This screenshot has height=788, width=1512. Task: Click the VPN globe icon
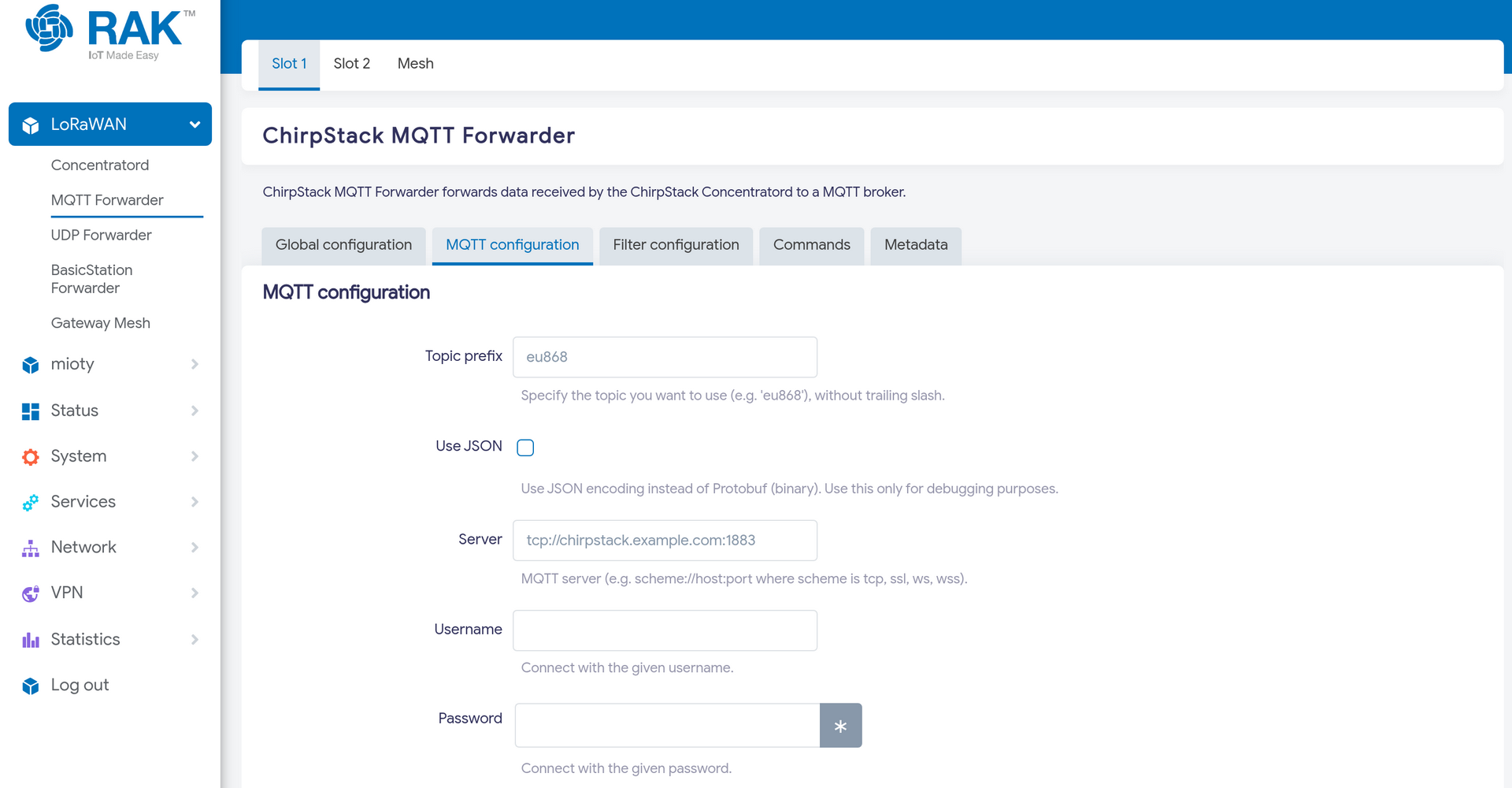pos(31,593)
